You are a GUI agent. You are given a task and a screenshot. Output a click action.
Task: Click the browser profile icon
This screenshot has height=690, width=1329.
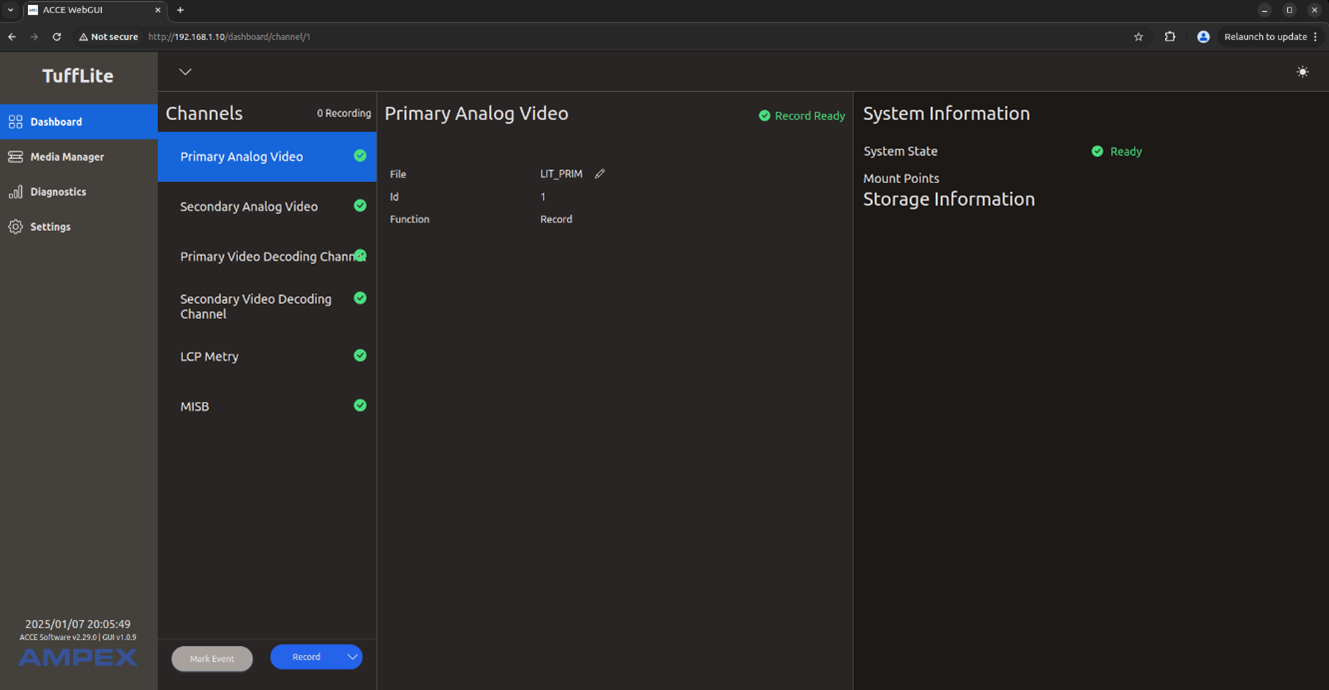pos(1202,36)
